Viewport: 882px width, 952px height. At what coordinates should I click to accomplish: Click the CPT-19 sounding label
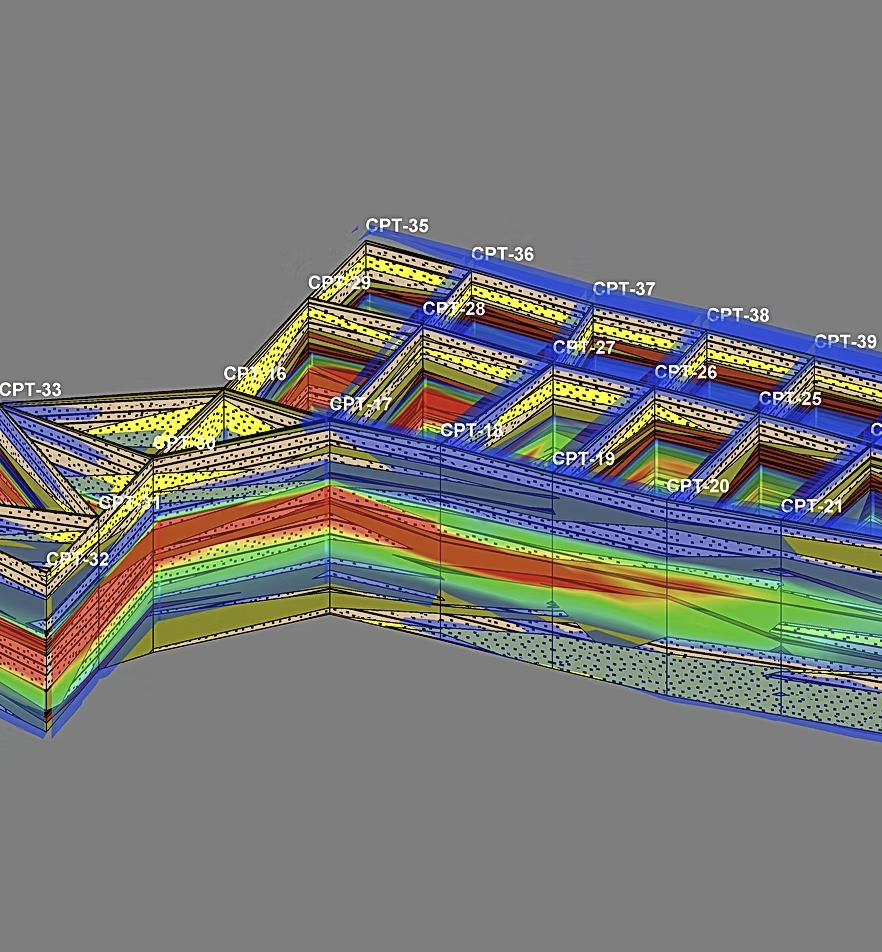pyautogui.click(x=583, y=459)
